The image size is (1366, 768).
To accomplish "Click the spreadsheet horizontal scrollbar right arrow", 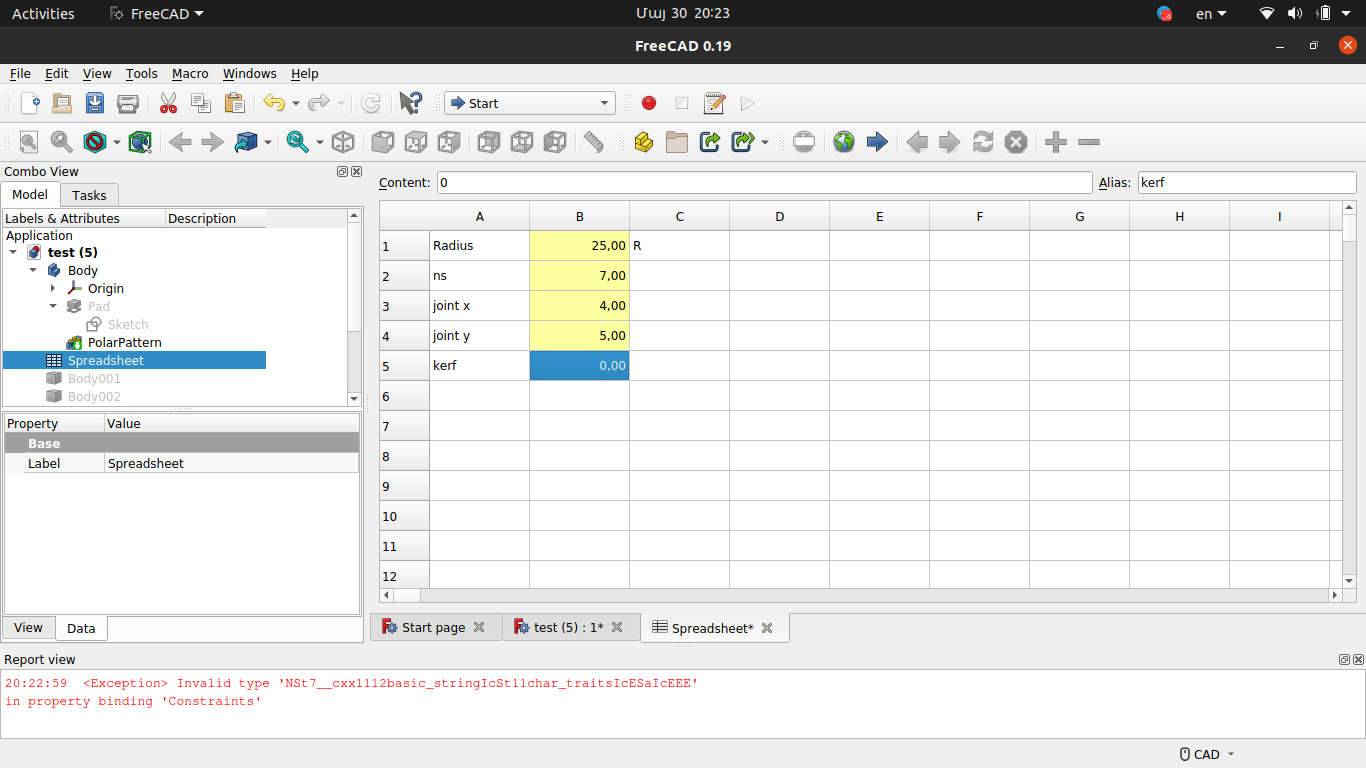I will point(1335,595).
